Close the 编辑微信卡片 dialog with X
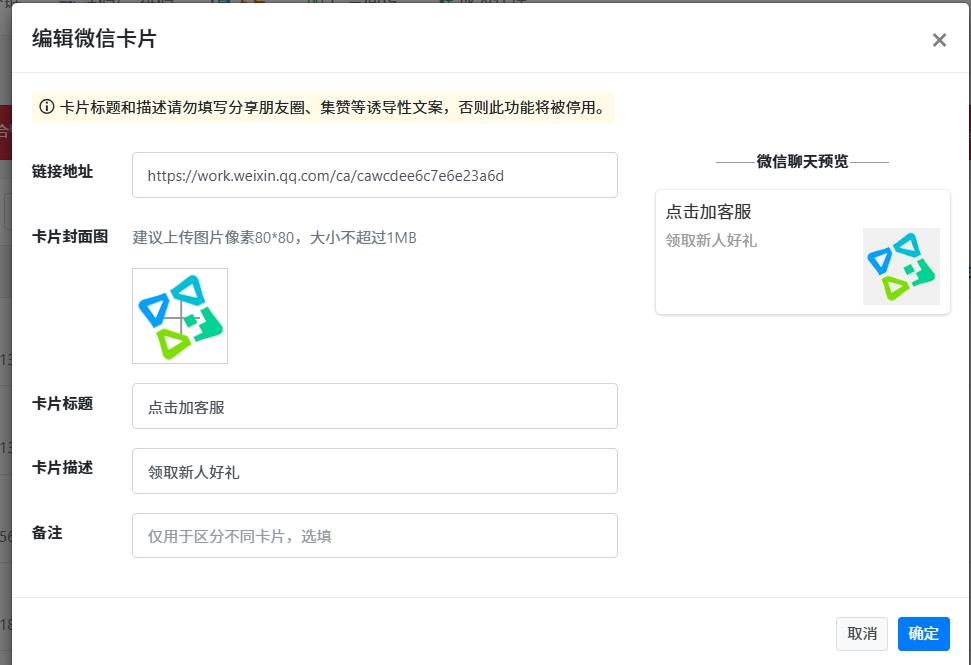This screenshot has height=665, width=971. point(939,40)
